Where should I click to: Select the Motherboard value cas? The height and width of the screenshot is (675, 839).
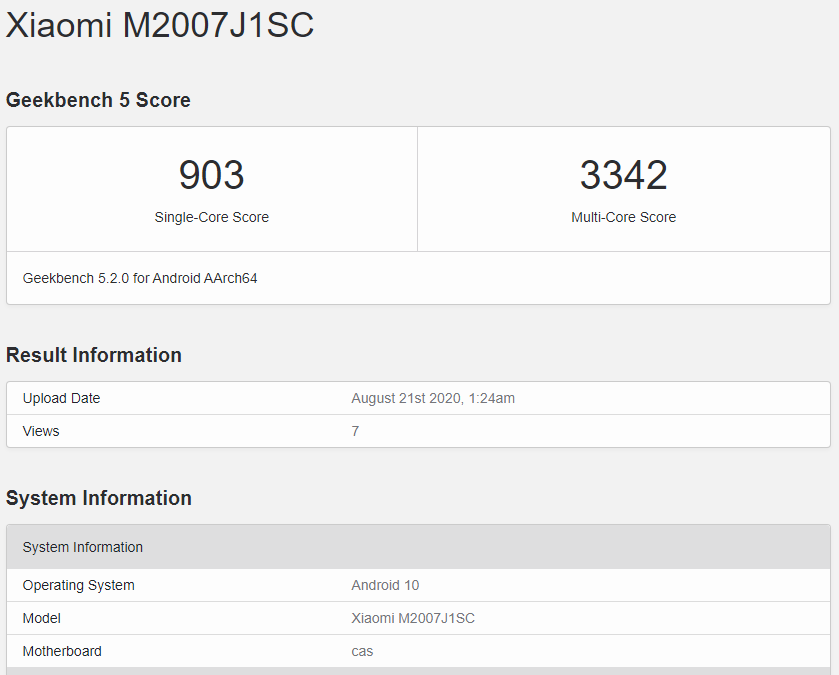362,651
